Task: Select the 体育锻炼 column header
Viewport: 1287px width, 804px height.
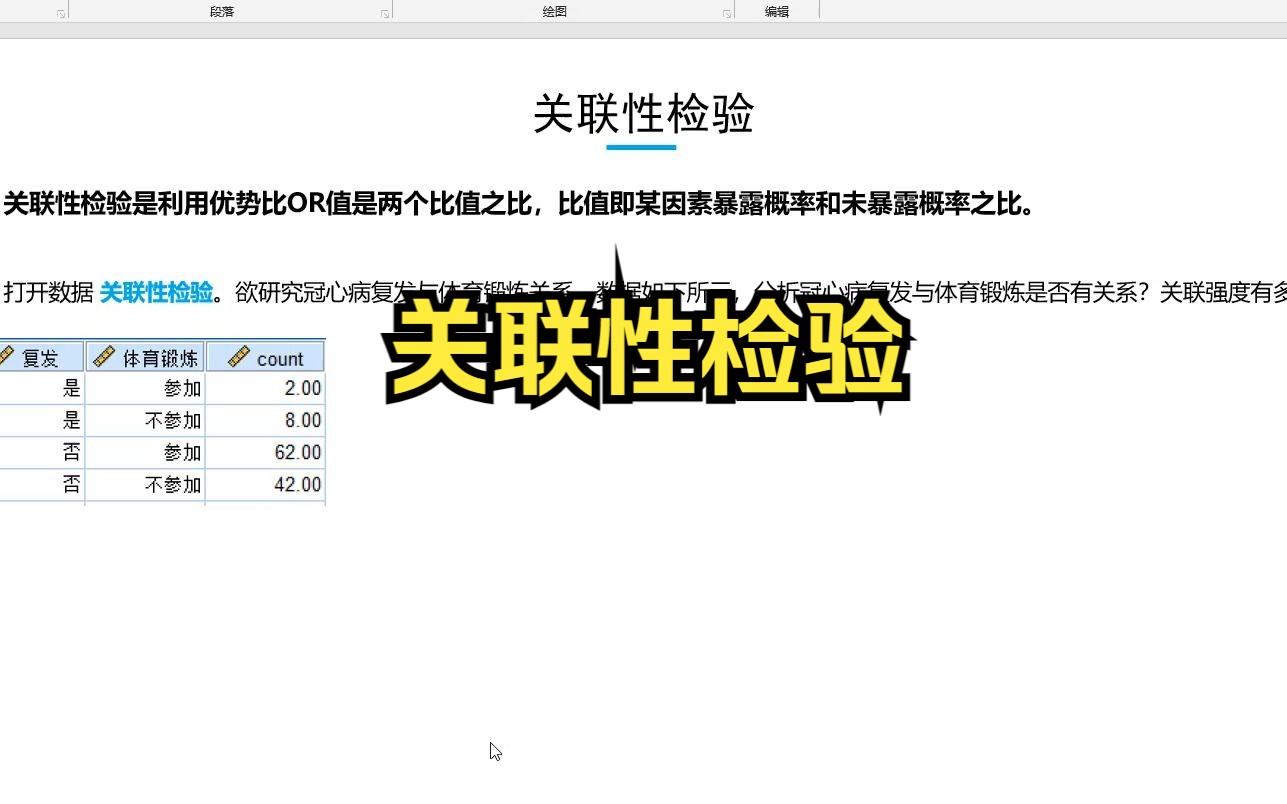Action: [x=145, y=357]
